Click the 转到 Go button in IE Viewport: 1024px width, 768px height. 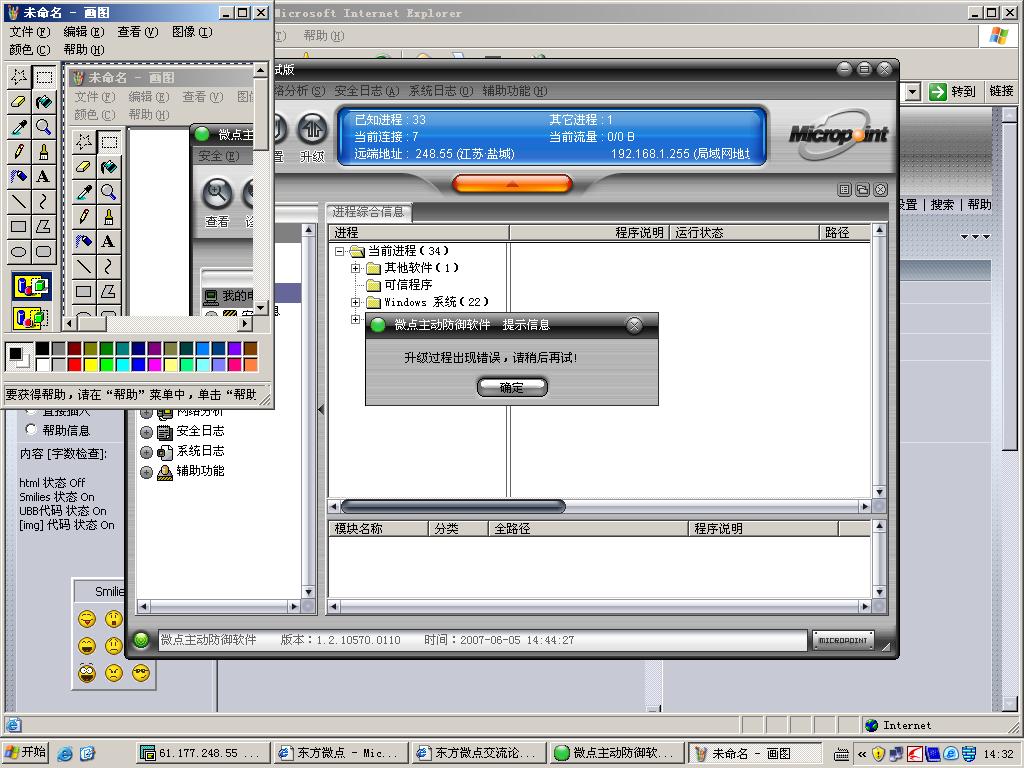[x=952, y=91]
